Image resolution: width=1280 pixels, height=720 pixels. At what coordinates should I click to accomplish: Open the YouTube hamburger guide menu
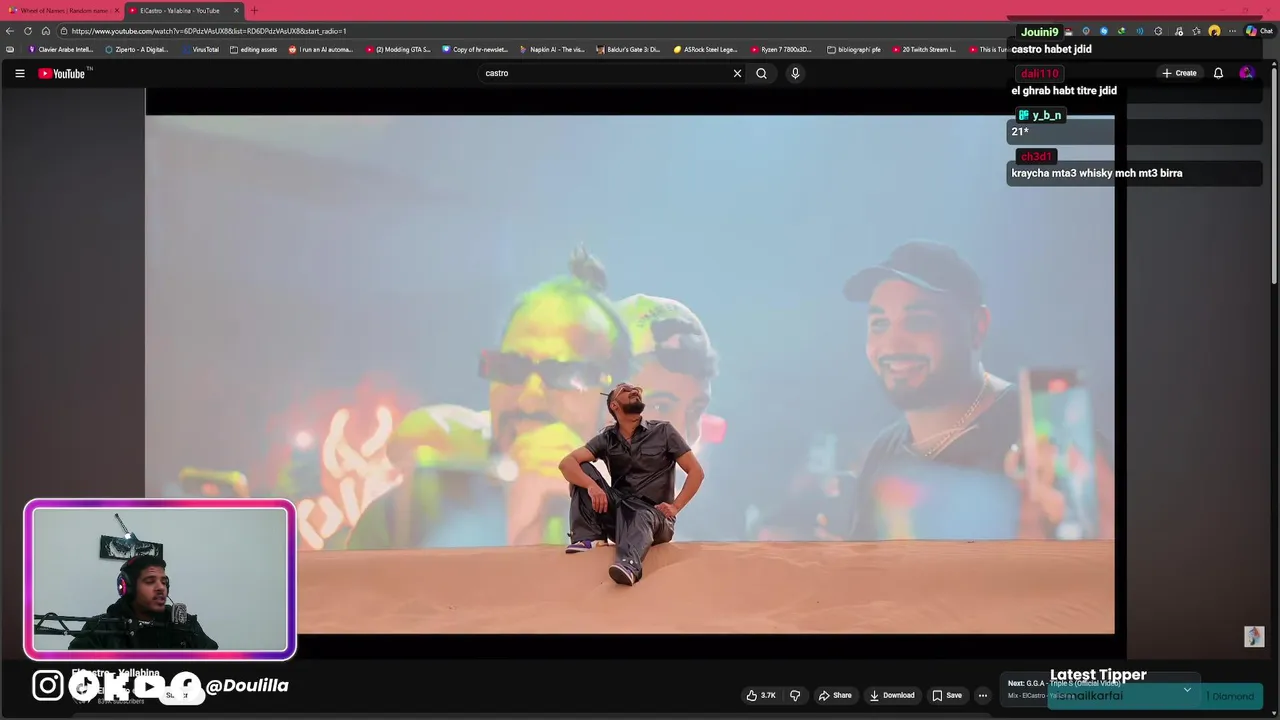click(19, 73)
